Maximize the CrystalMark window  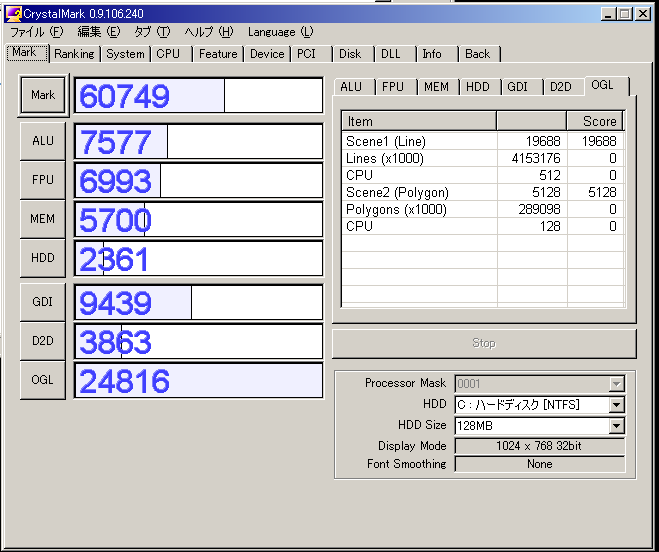625,14
